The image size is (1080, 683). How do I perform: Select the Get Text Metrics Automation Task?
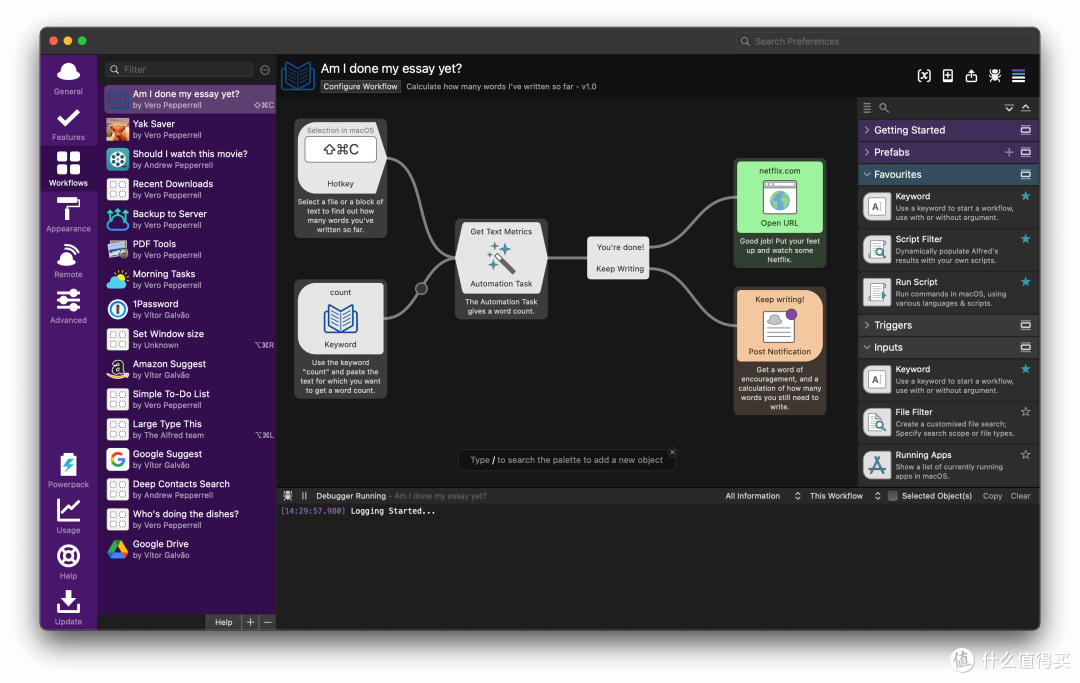pos(501,258)
